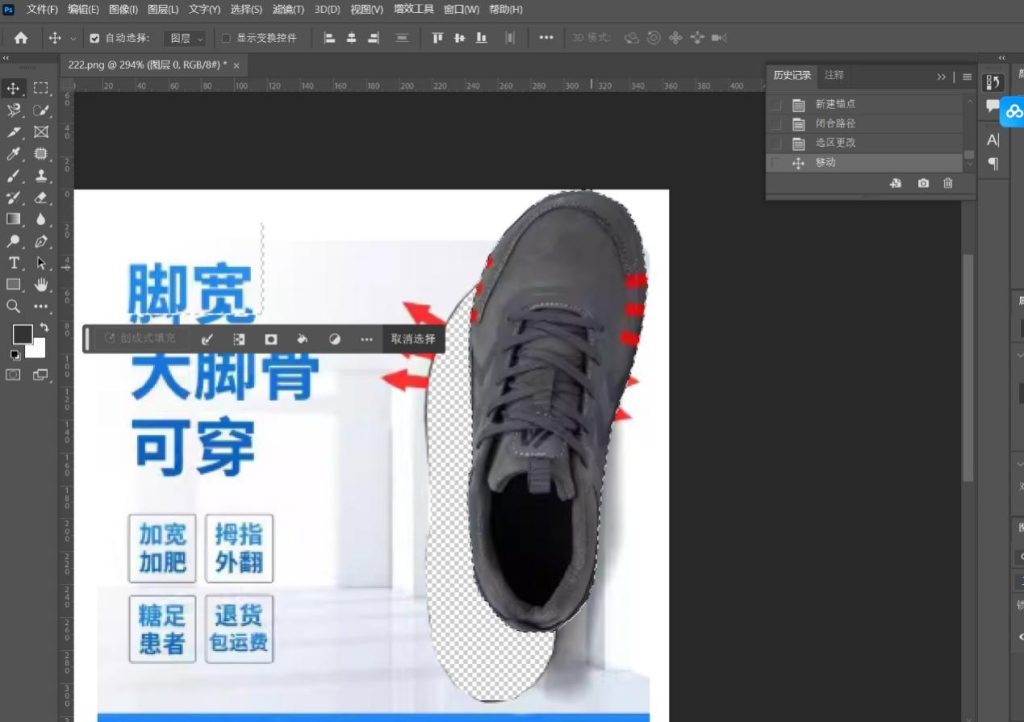
Task: Enable the 显示变换控件 checkbox
Action: [x=226, y=38]
